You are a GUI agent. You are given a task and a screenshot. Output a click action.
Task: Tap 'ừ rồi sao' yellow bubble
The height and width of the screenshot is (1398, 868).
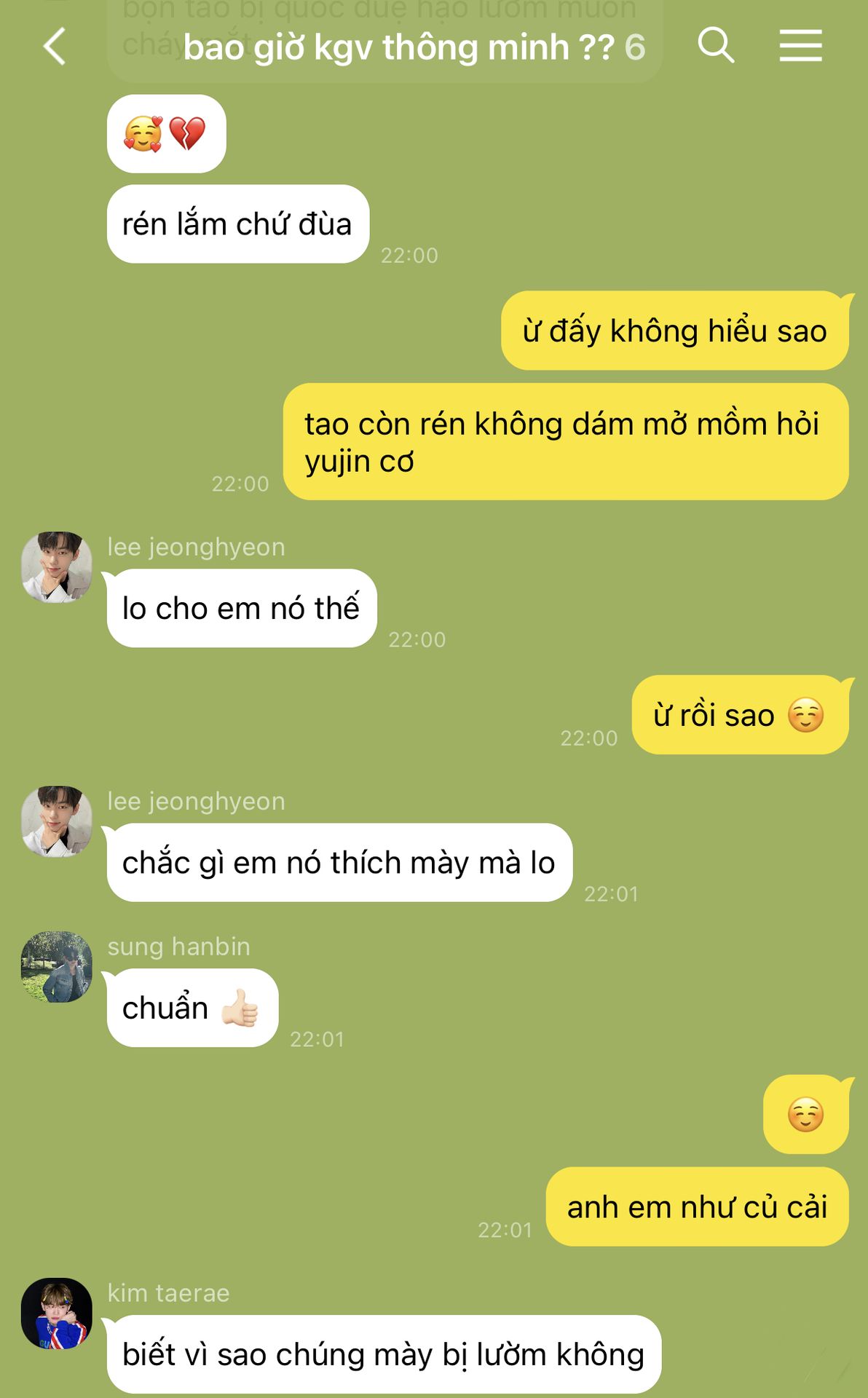(x=740, y=714)
